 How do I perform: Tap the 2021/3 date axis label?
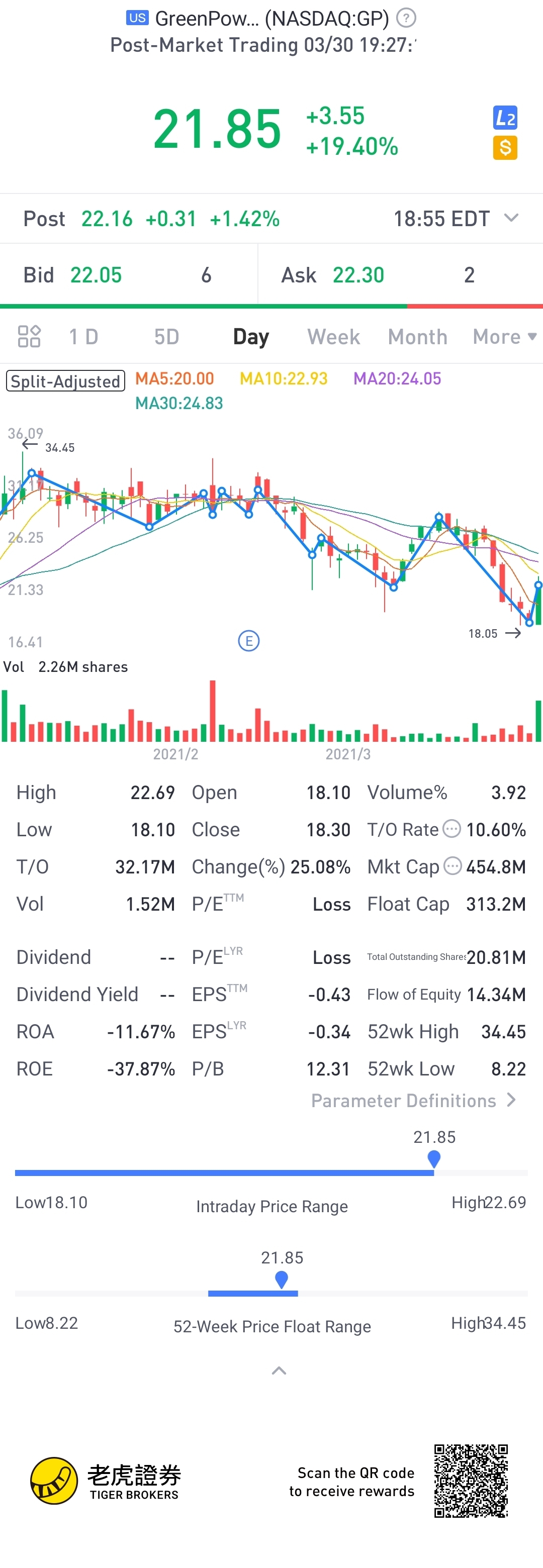[347, 754]
